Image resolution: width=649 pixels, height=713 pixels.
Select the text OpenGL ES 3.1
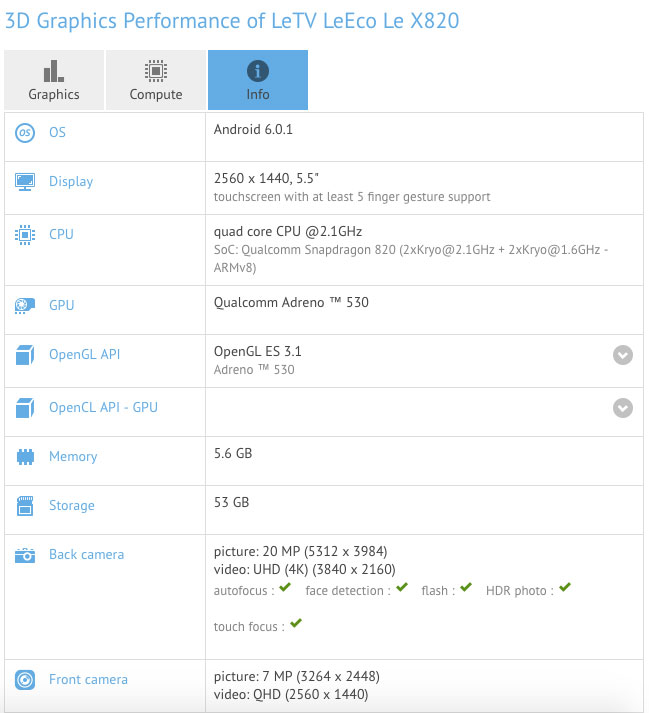[257, 351]
